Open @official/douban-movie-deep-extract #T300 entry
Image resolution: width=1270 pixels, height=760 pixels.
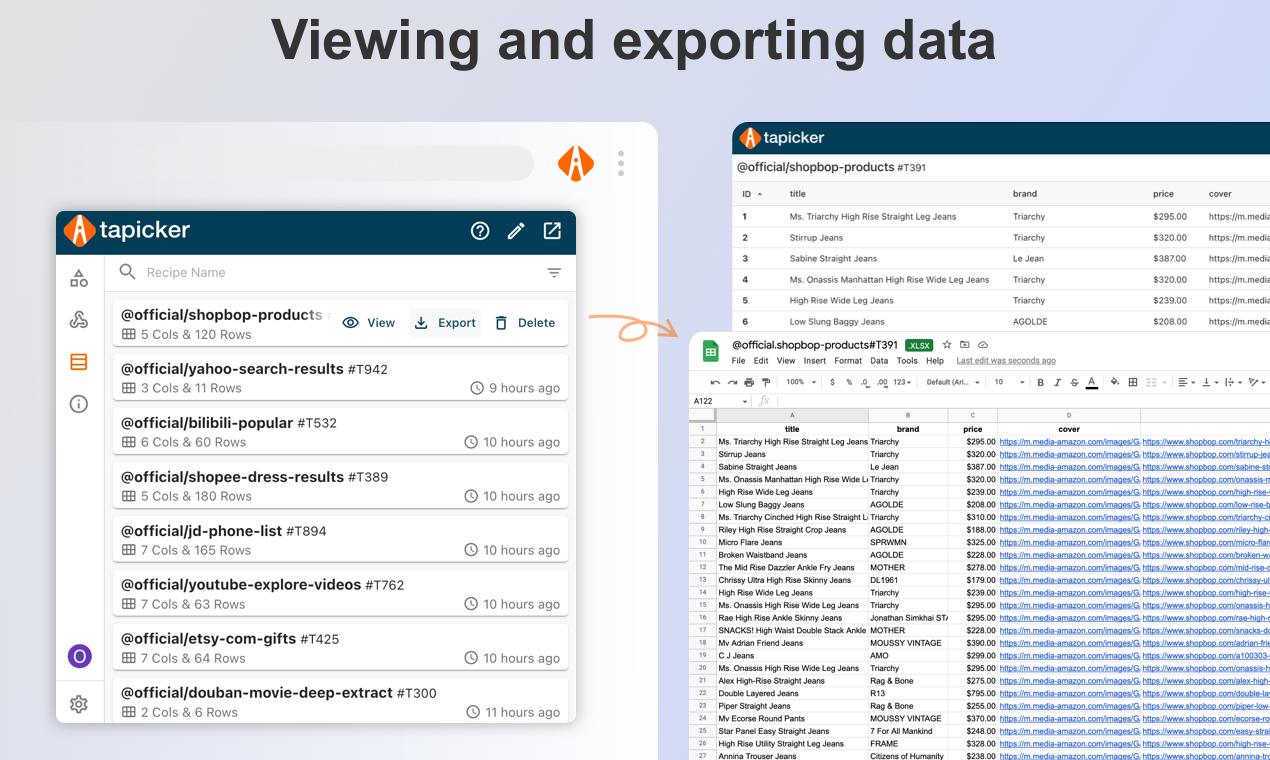click(340, 700)
